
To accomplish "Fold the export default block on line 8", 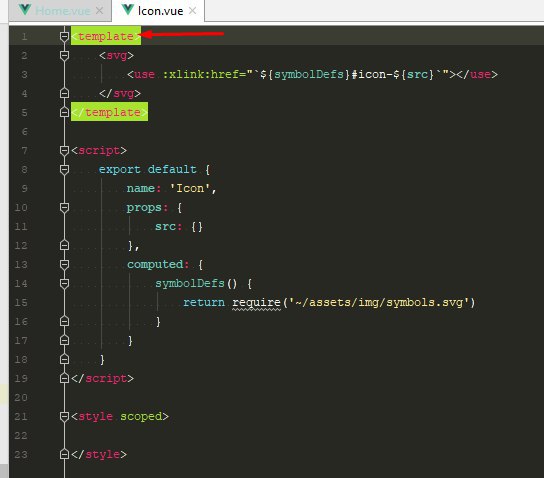I will pyautogui.click(x=64, y=170).
